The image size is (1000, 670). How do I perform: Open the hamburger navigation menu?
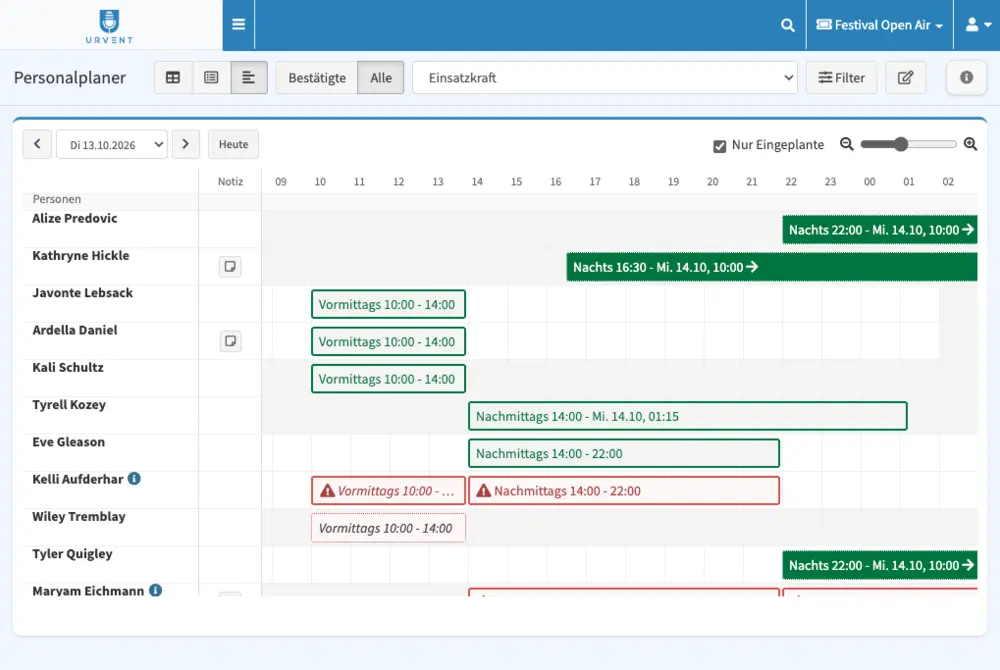[239, 25]
